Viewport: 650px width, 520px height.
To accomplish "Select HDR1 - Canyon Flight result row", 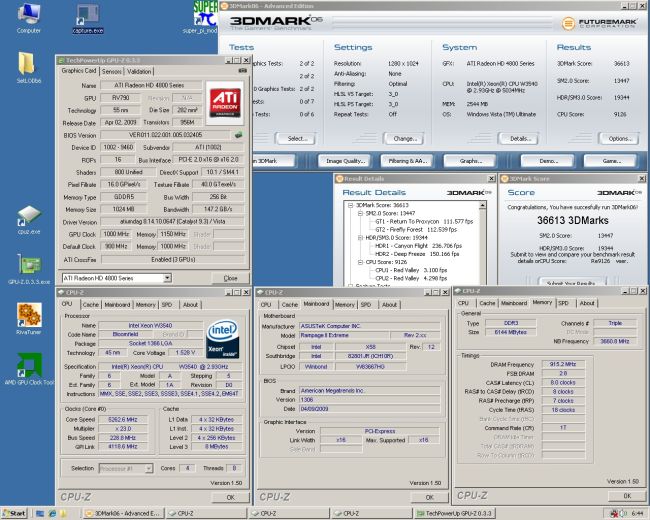I will (x=418, y=246).
